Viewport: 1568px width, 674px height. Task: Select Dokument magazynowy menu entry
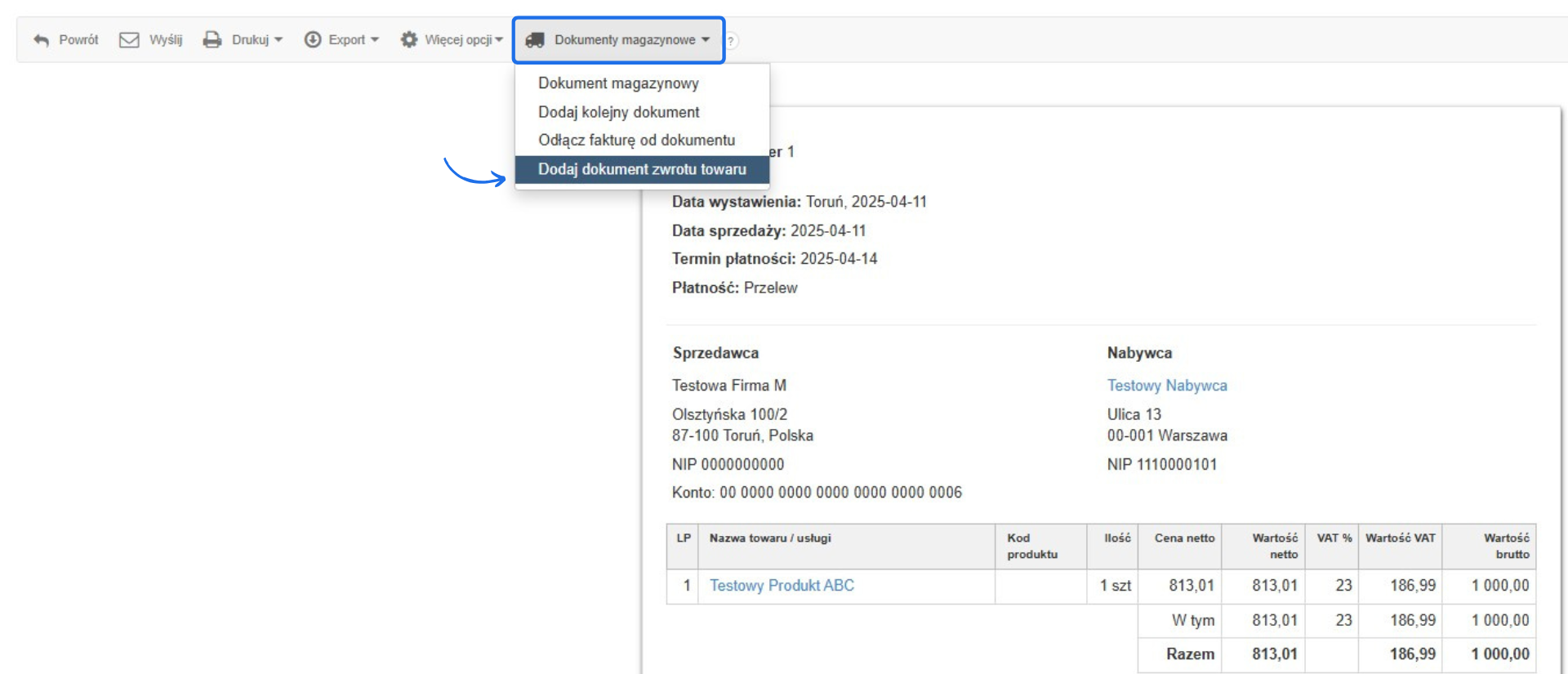click(x=618, y=83)
